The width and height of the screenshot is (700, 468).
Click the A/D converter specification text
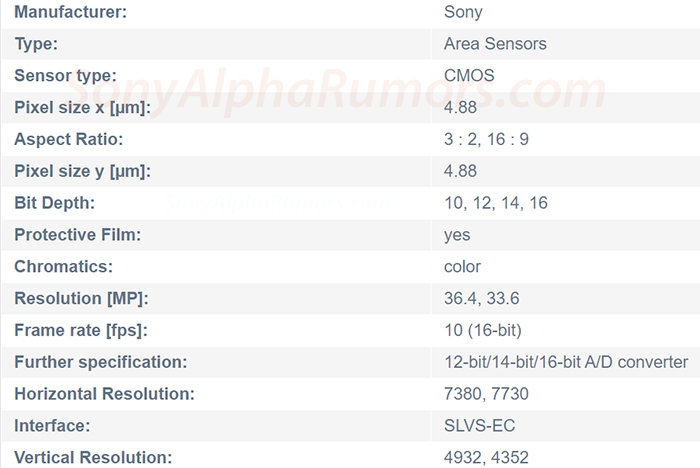566,362
